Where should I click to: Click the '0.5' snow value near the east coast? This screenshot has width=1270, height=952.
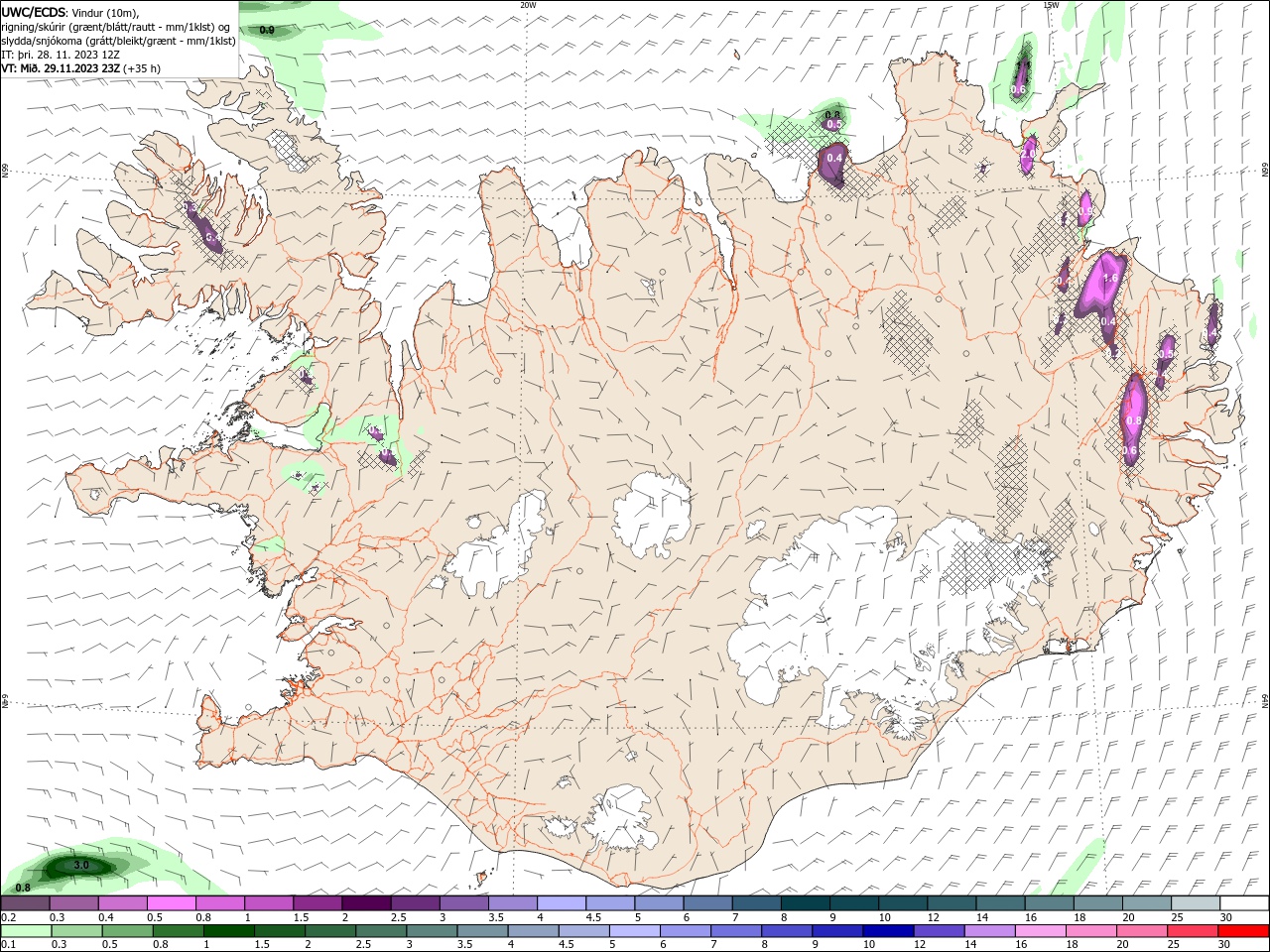click(1167, 353)
